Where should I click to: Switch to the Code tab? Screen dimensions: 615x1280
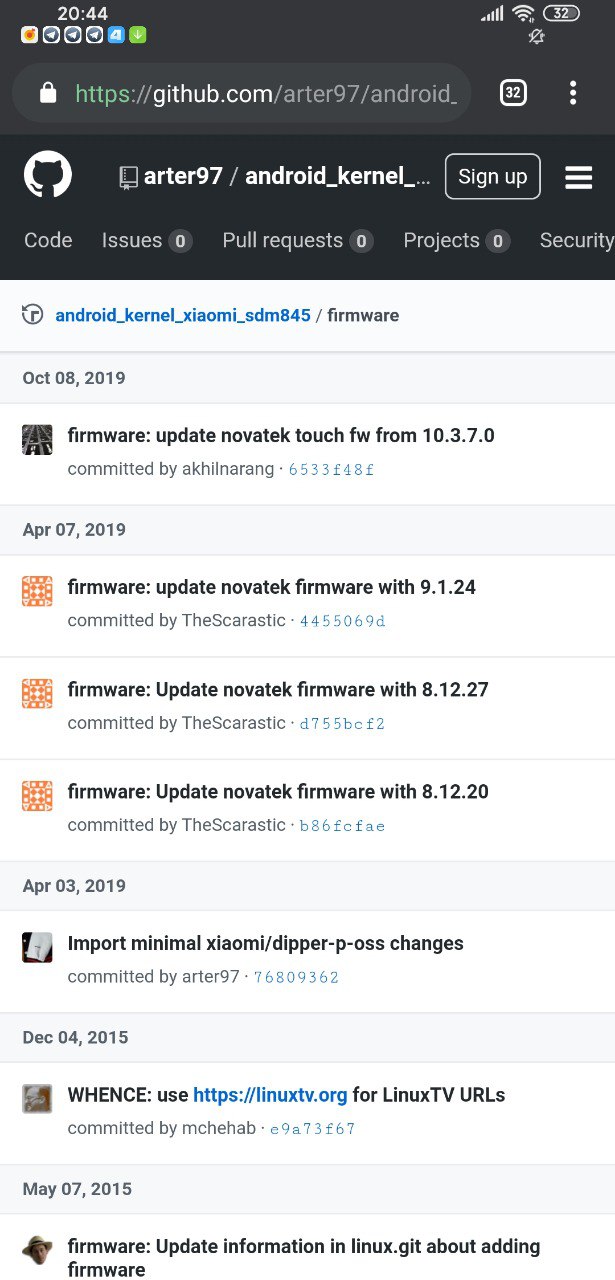click(x=48, y=240)
